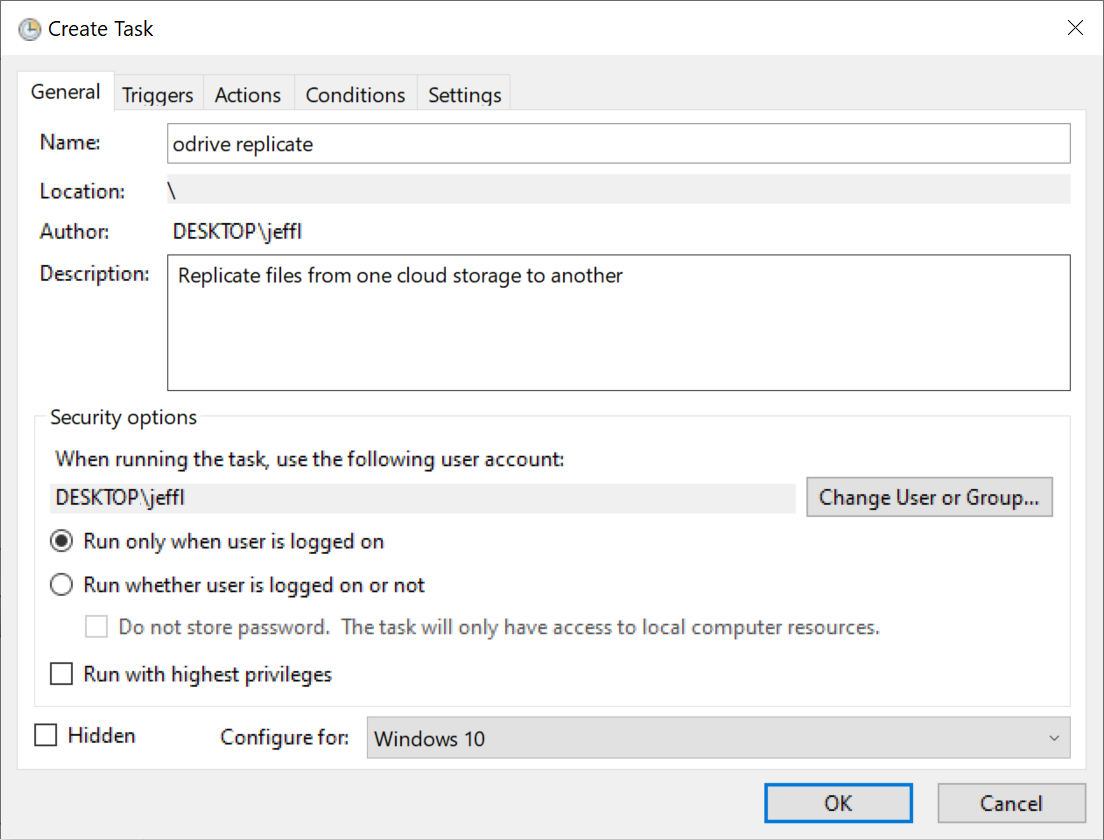Close the Create Task dialog window
This screenshot has height=840, width=1104.
(1075, 28)
